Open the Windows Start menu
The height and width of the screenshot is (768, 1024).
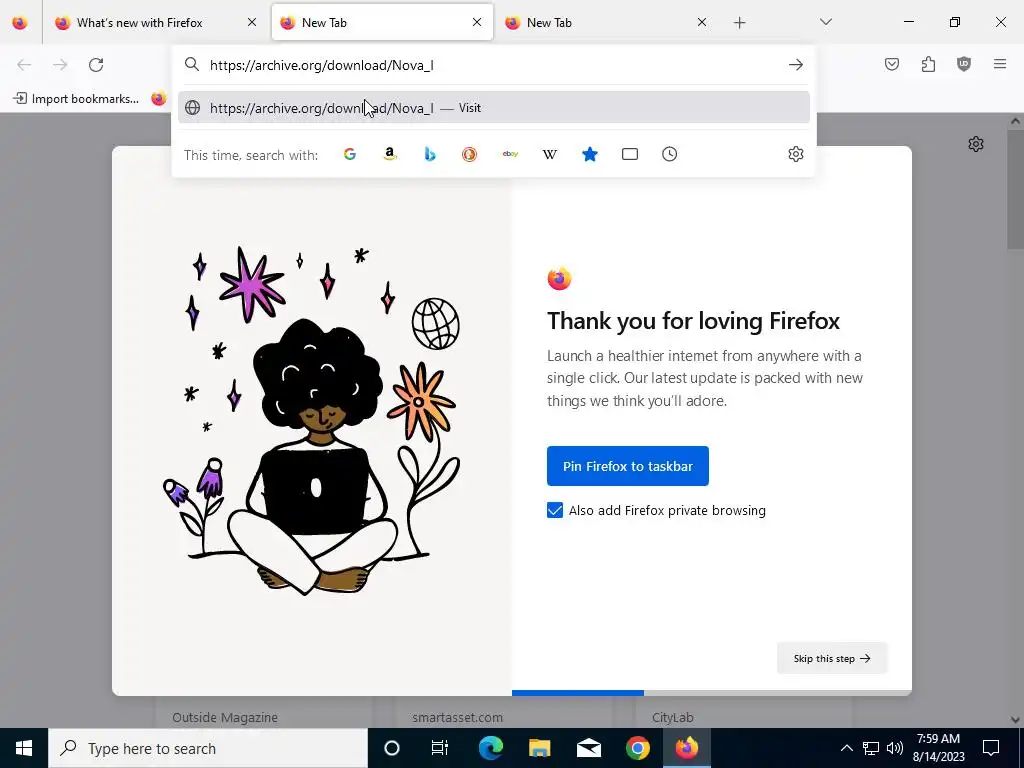[x=24, y=748]
